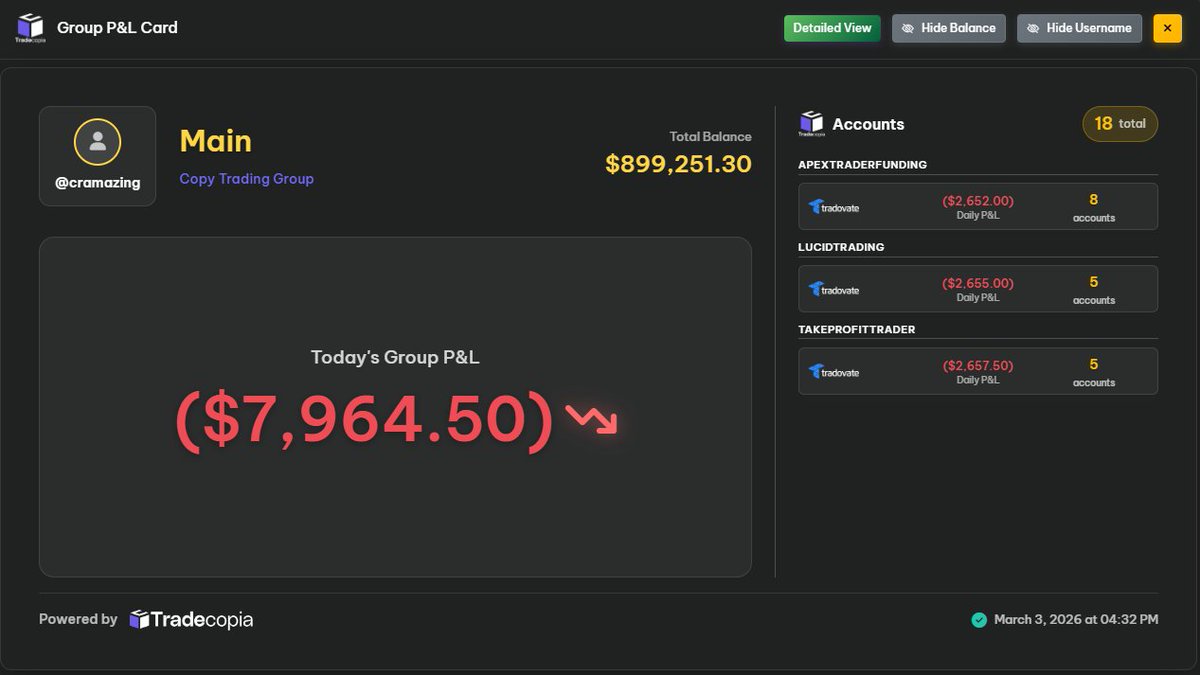1200x675 pixels.
Task: Click the Accounts heading
Action: [868, 124]
